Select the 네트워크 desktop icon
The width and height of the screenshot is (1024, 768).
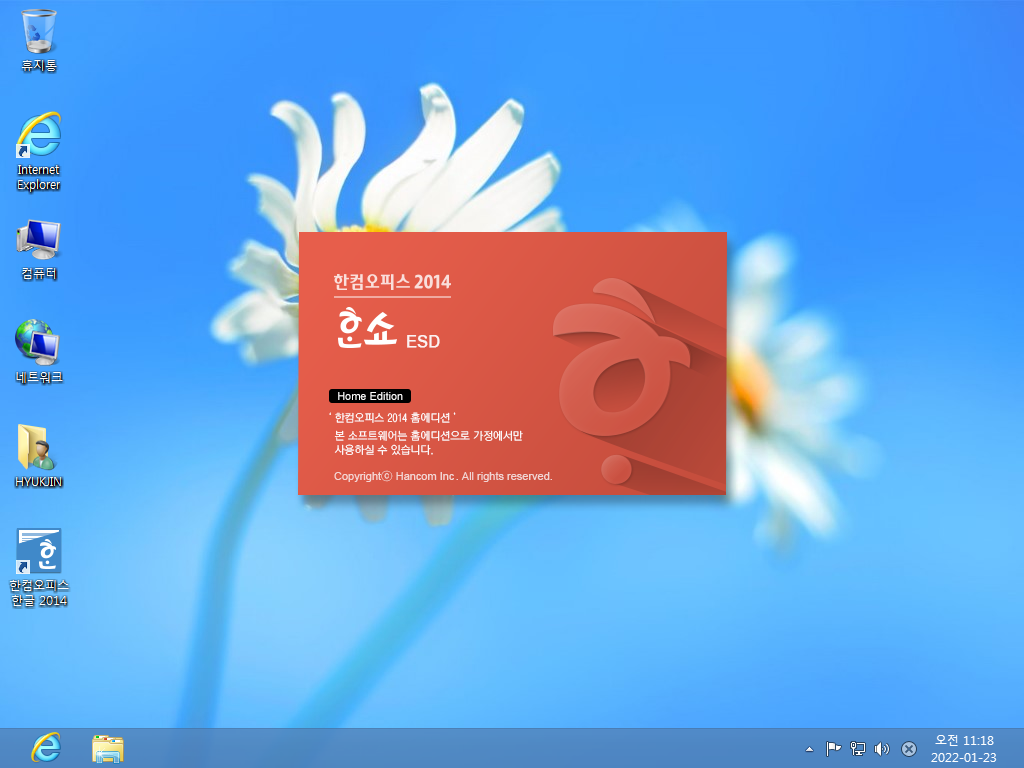(39, 351)
